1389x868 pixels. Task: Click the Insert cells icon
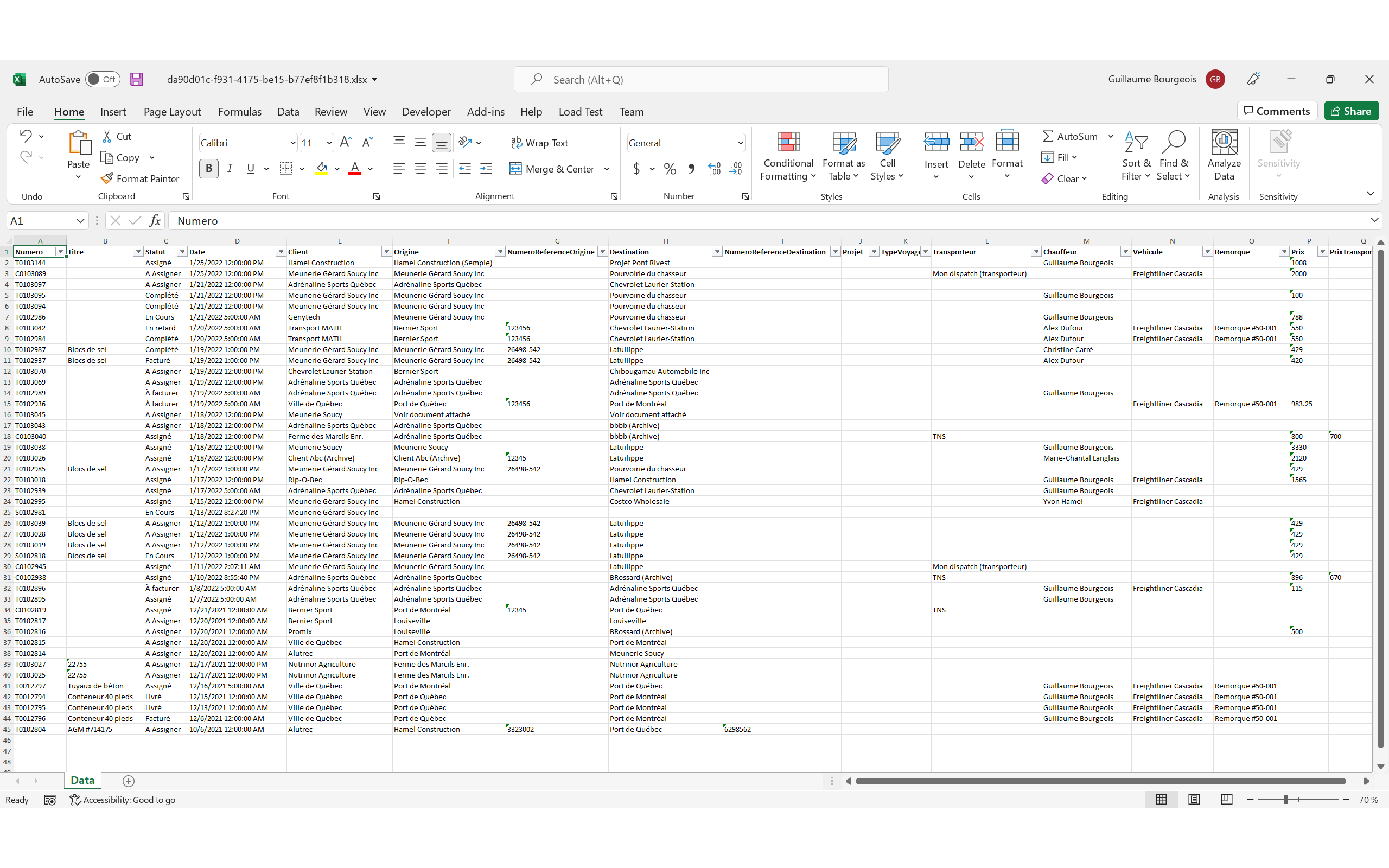pyautogui.click(x=936, y=141)
